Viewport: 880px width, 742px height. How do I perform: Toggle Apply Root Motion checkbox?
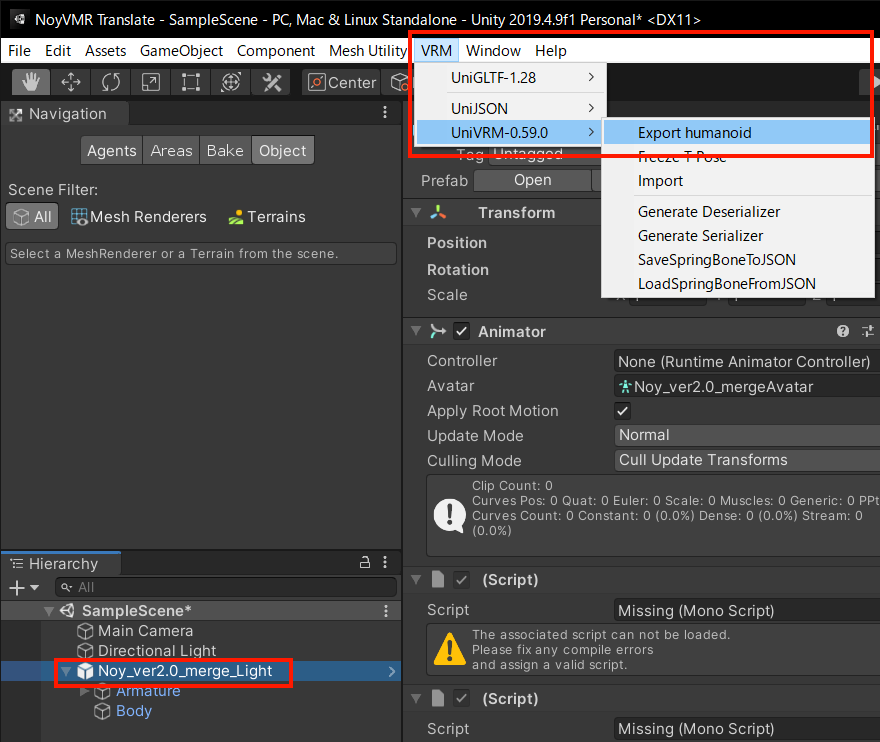coord(622,411)
